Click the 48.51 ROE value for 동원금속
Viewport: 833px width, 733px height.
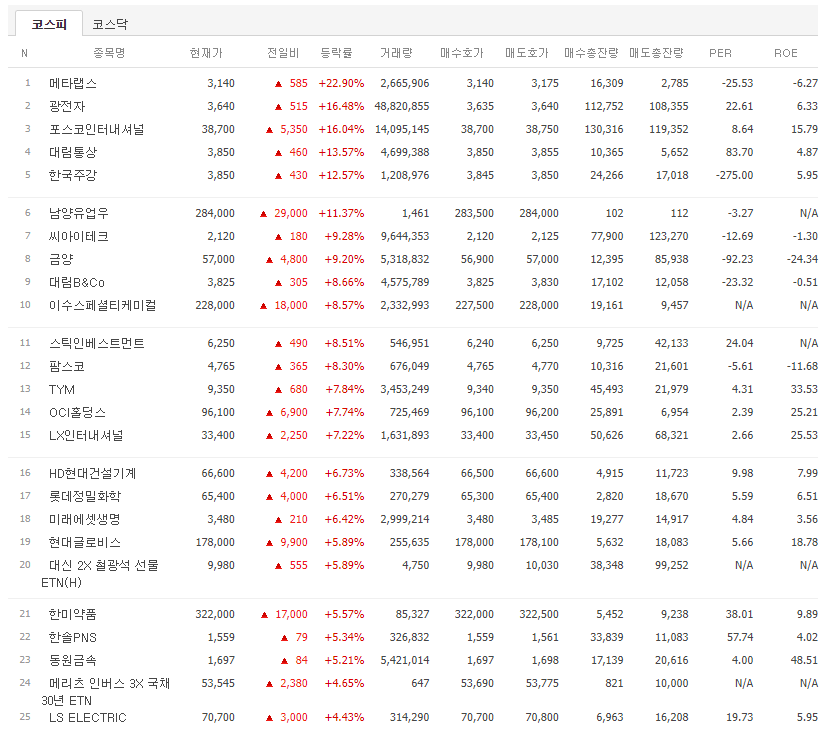point(804,660)
